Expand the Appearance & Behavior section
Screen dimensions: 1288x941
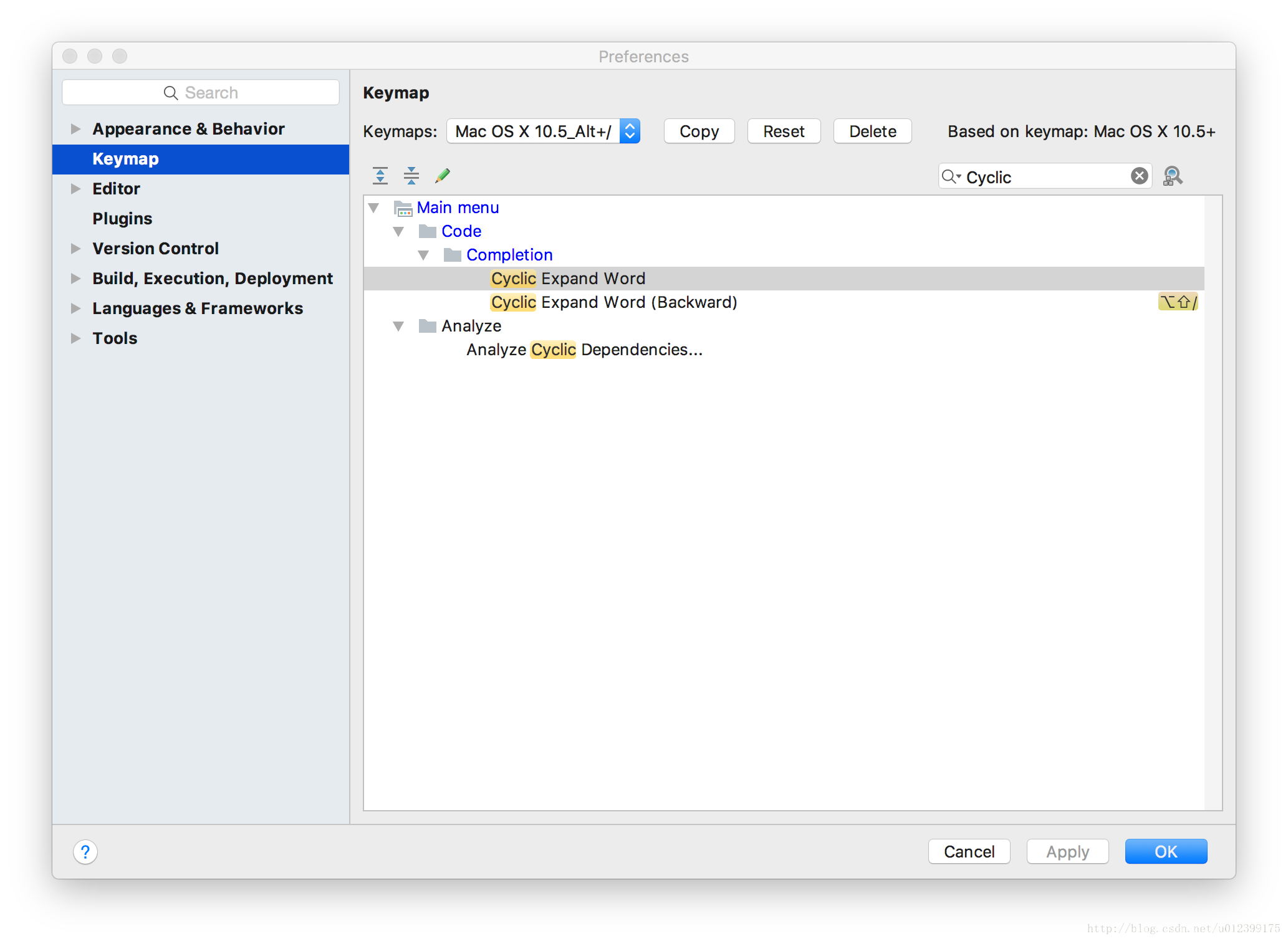77,127
